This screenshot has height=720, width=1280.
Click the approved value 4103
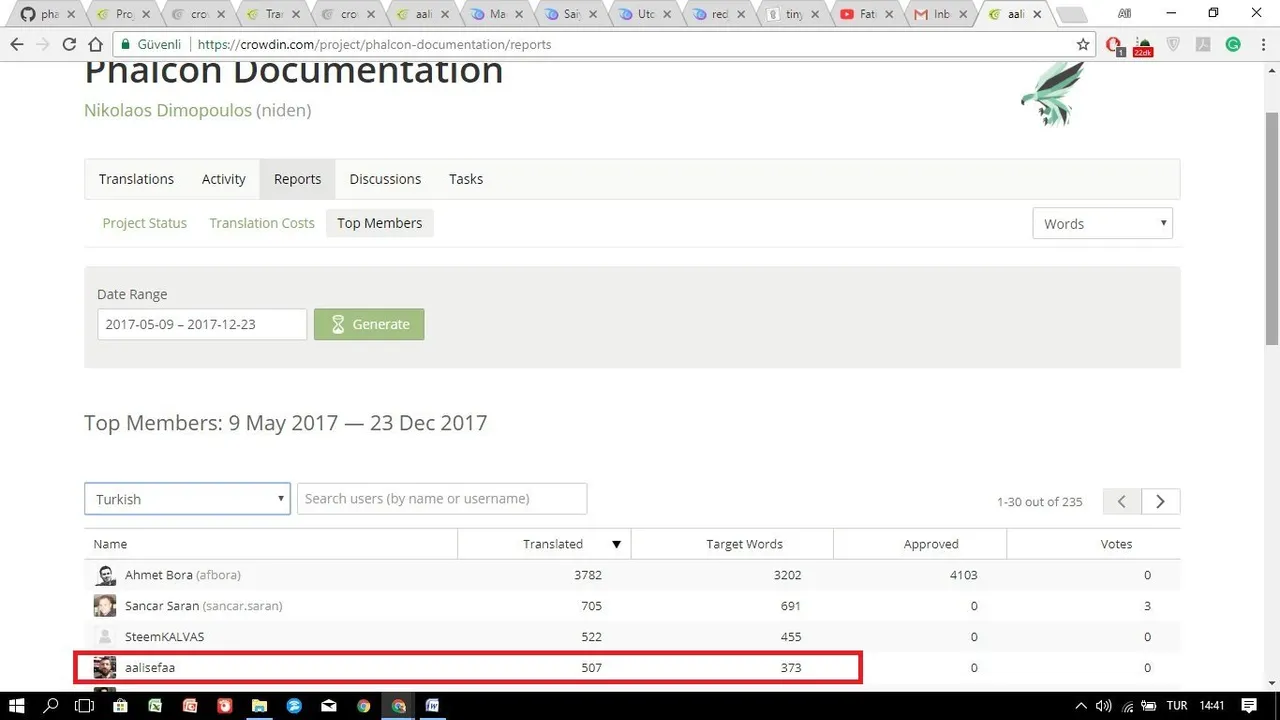coord(962,575)
